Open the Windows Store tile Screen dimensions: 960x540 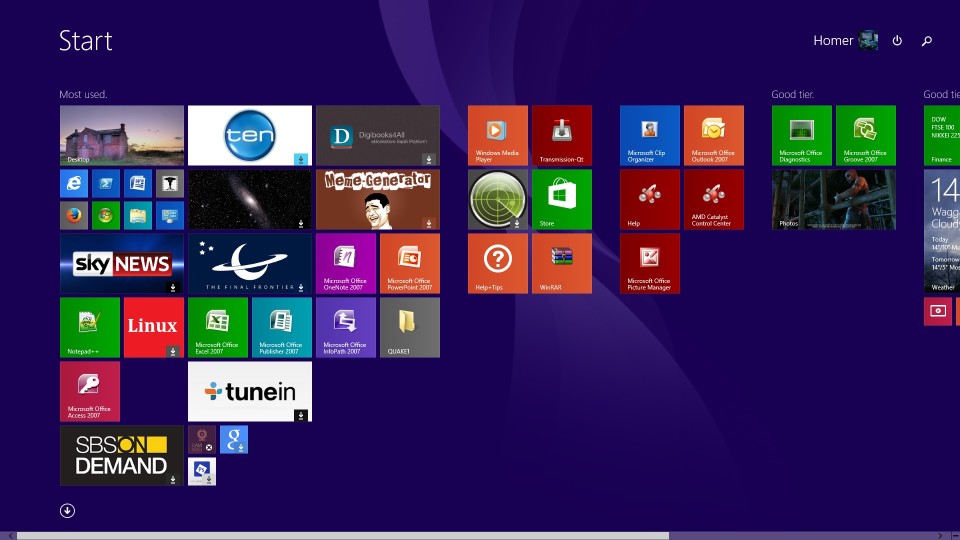tap(562, 200)
